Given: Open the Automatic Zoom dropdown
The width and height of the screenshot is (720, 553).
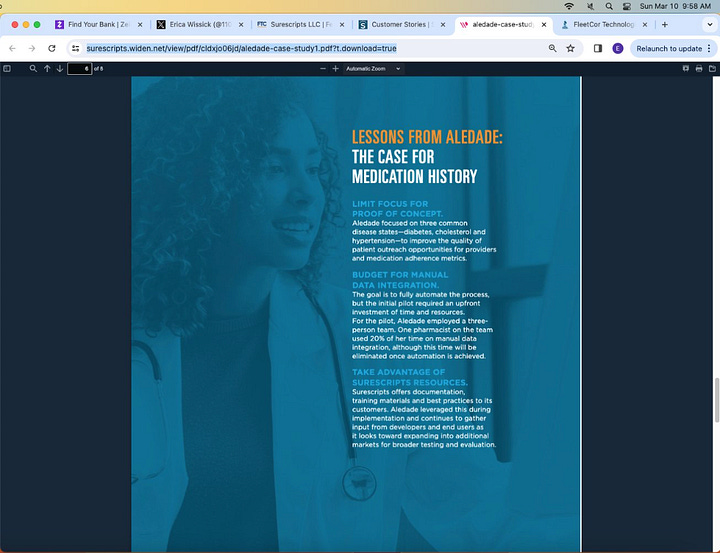Looking at the screenshot, I should coord(373,69).
